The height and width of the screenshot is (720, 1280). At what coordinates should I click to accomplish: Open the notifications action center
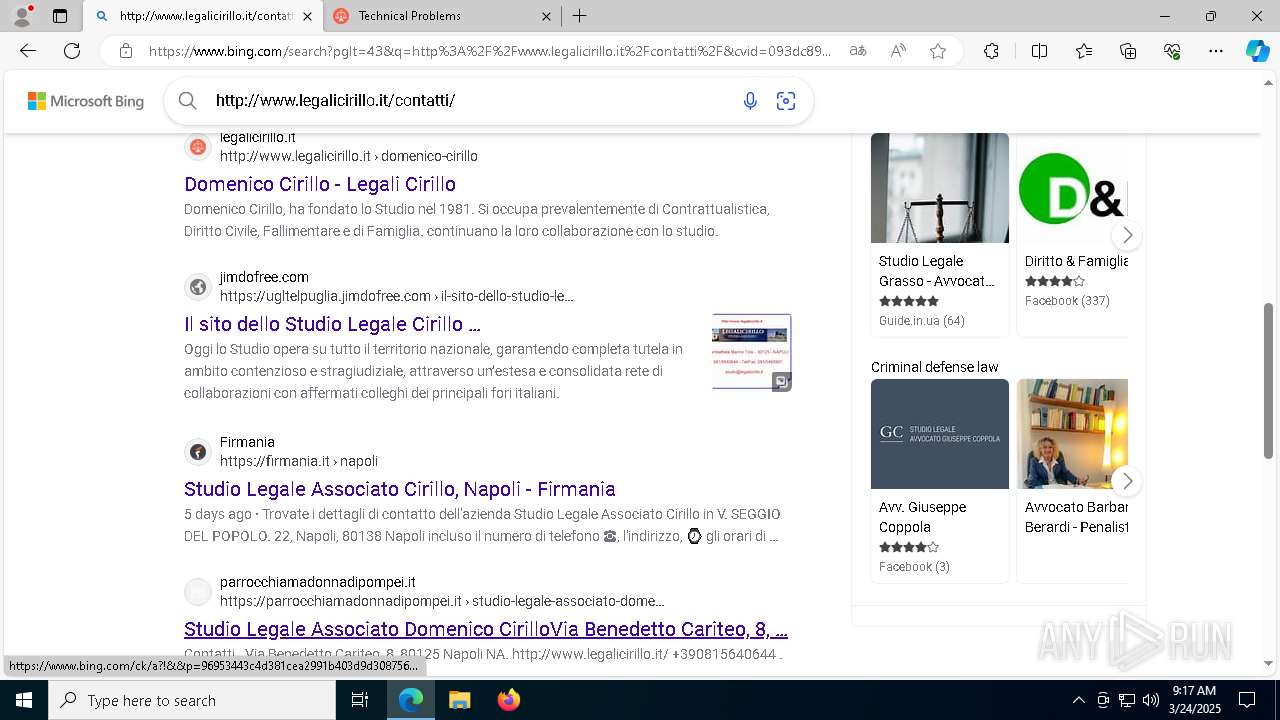[x=1247, y=700]
